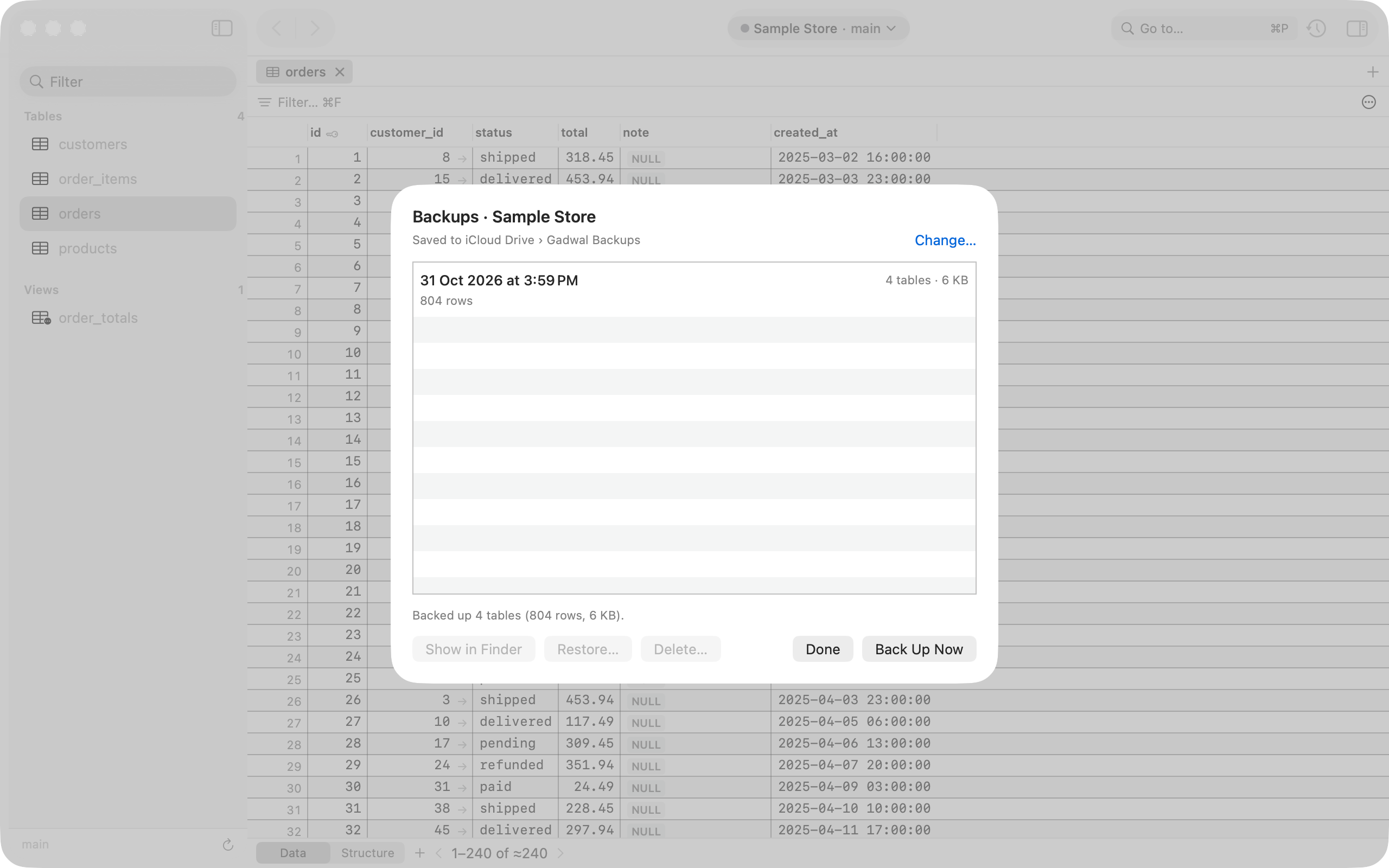The height and width of the screenshot is (868, 1389).
Task: Click the refunded status cell
Action: click(x=515, y=765)
